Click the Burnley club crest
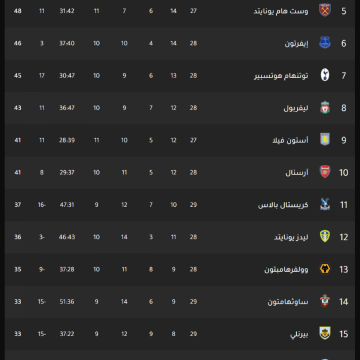Image resolution: width=360 pixels, height=360 pixels. tap(325, 334)
